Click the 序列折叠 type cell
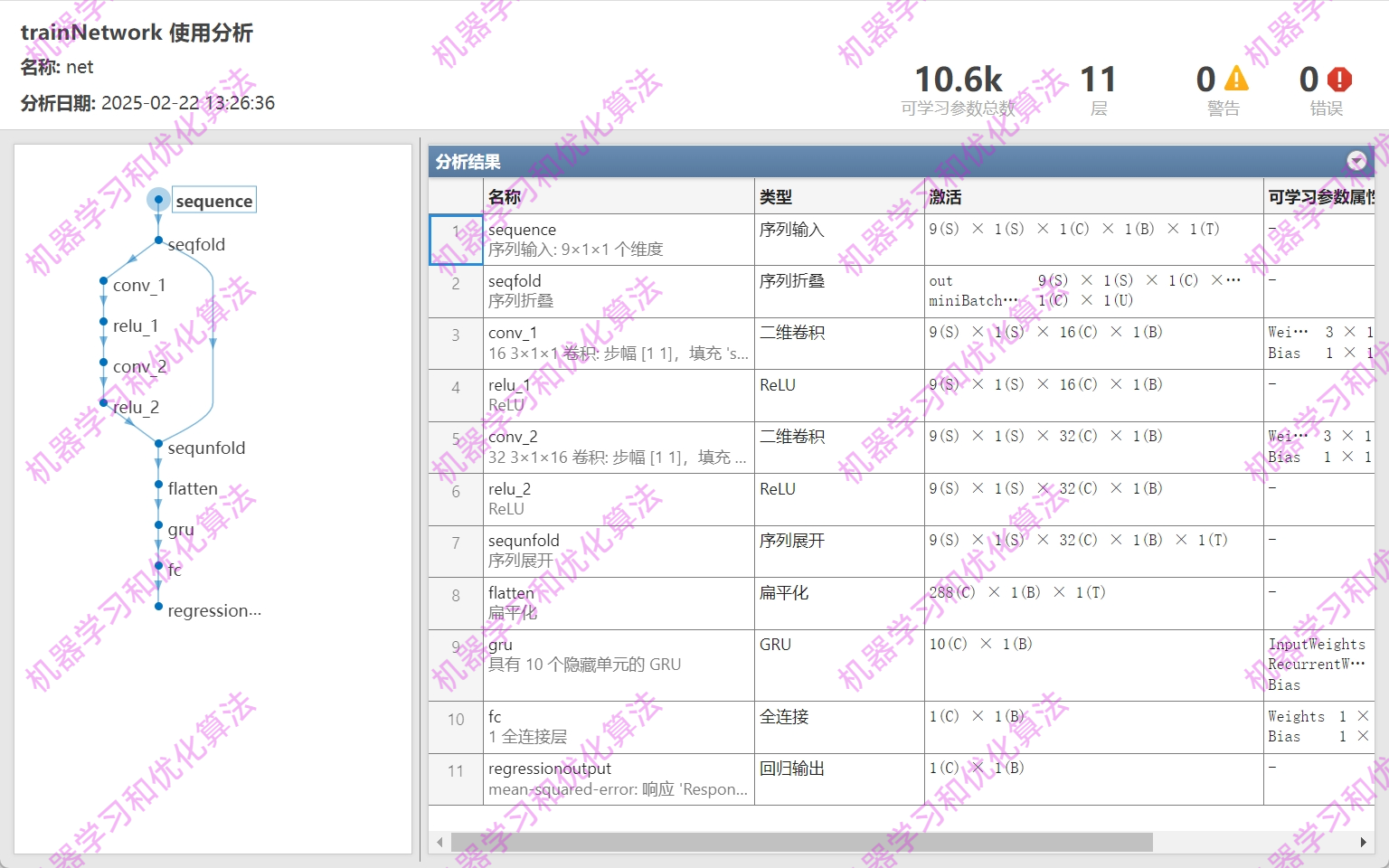 click(x=839, y=291)
